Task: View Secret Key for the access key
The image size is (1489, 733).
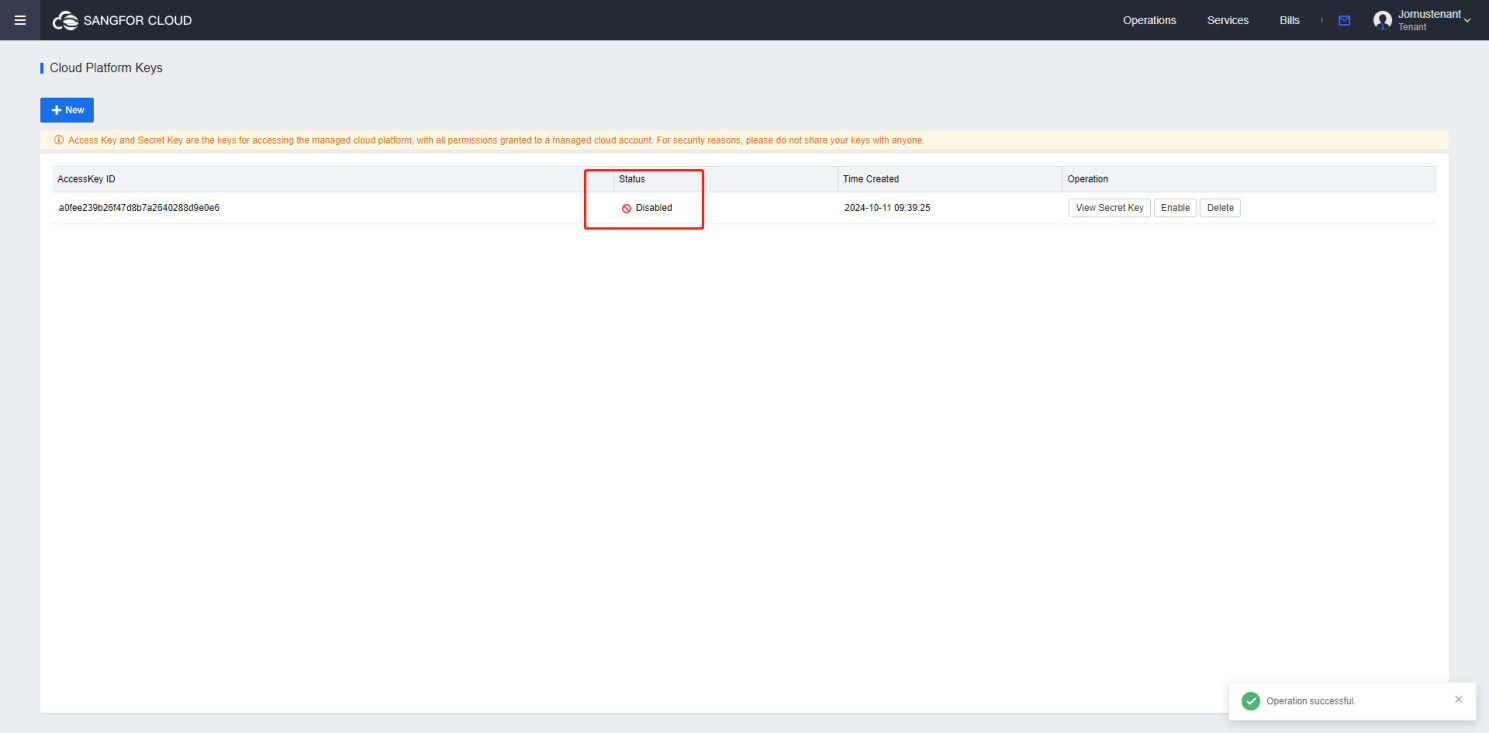Action: tap(1109, 208)
